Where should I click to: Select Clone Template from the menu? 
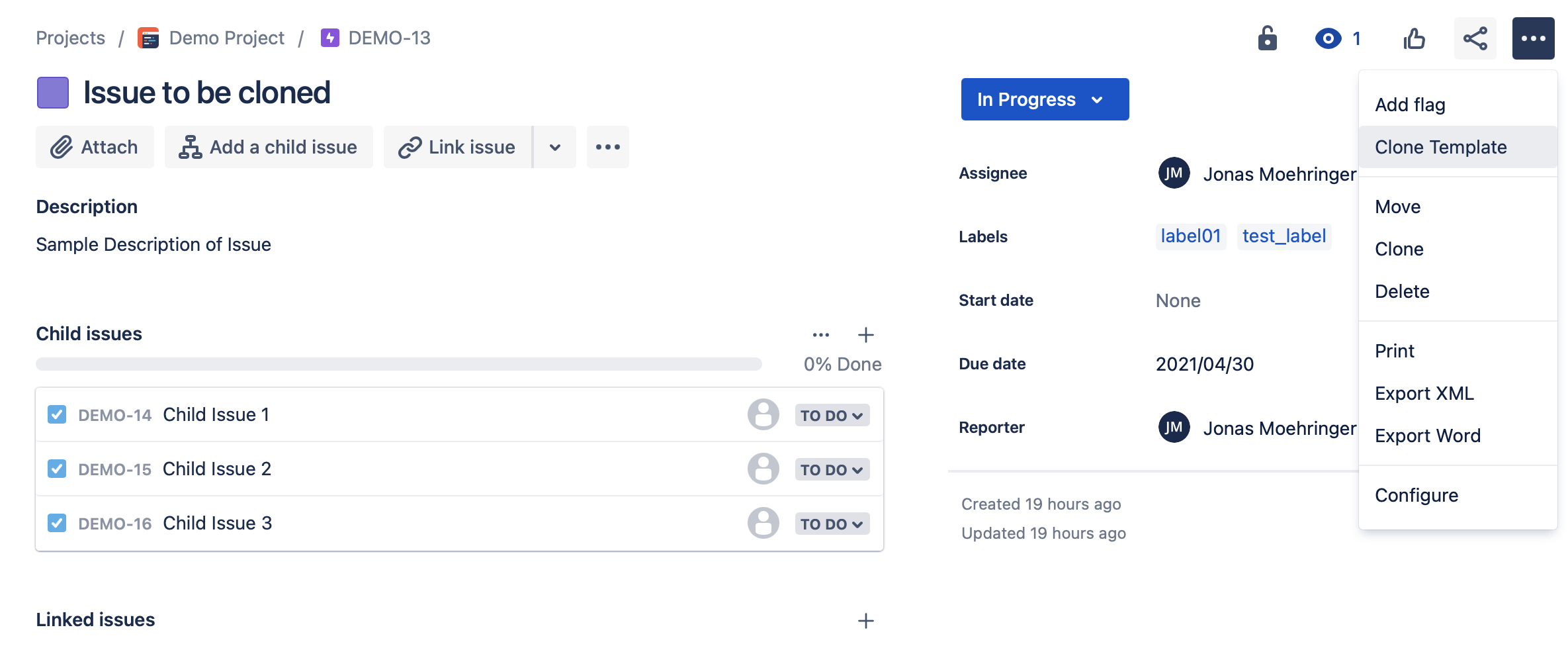click(1440, 147)
